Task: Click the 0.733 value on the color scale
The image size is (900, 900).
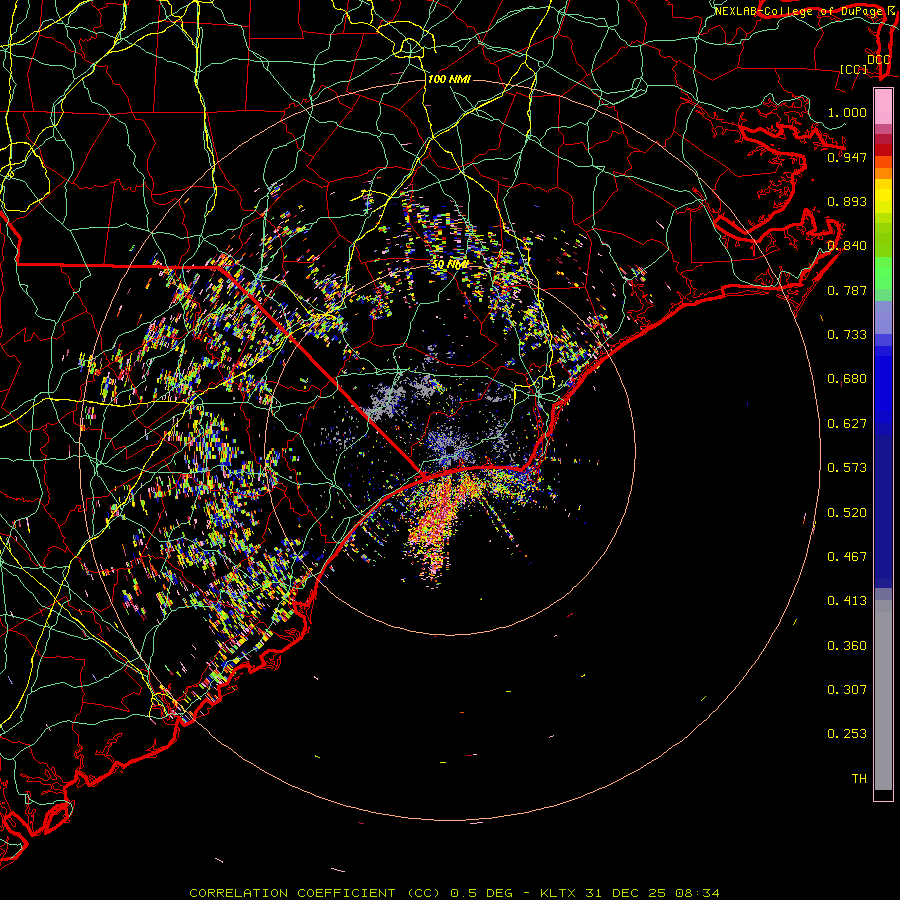Action: tap(847, 335)
